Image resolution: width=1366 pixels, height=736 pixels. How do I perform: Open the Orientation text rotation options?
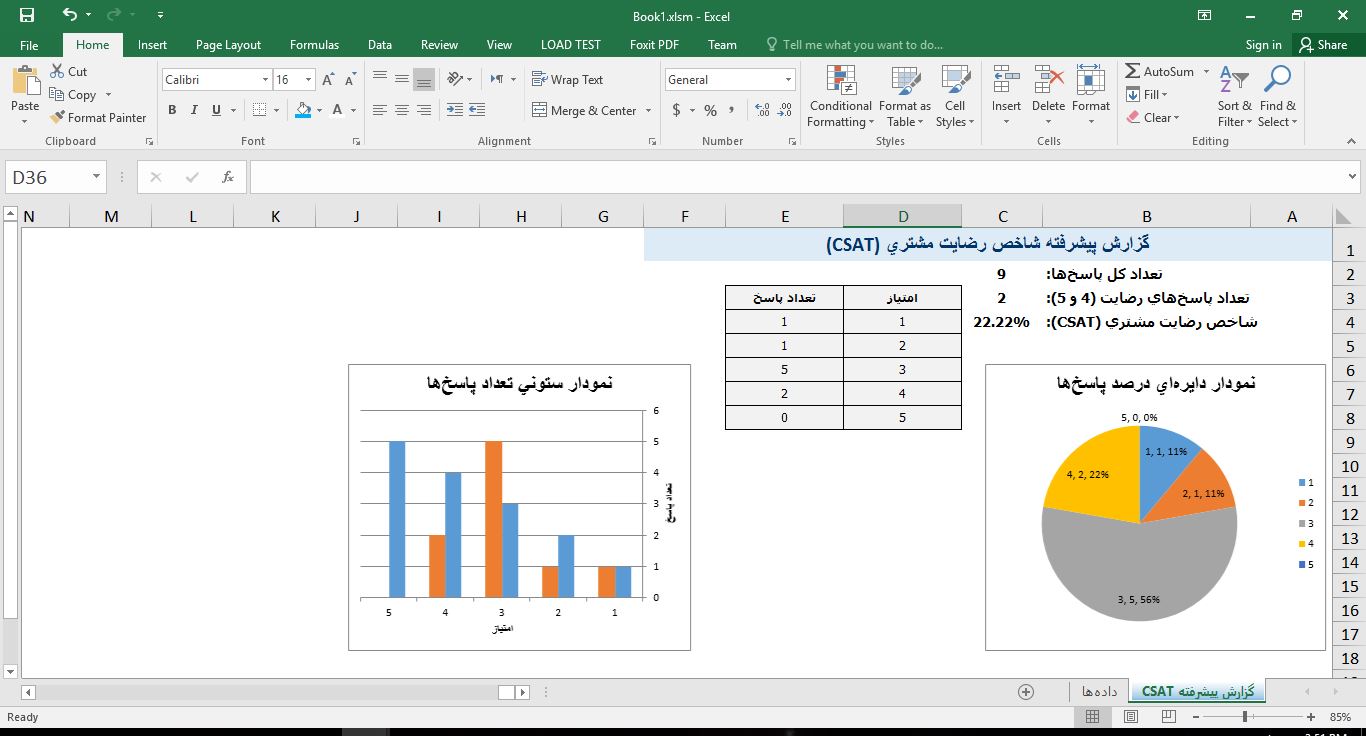(x=460, y=79)
